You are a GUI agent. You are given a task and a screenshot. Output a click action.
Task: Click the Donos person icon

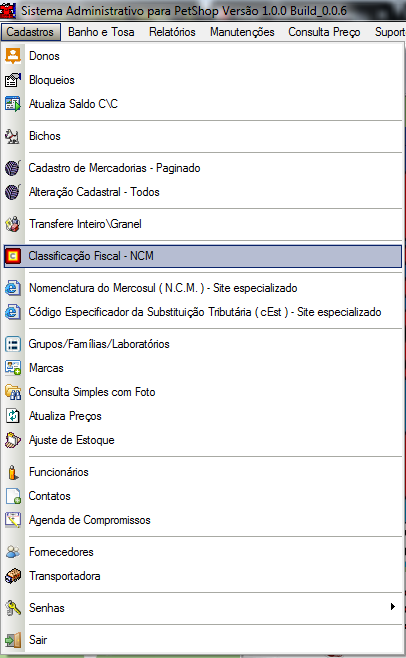click(13, 56)
